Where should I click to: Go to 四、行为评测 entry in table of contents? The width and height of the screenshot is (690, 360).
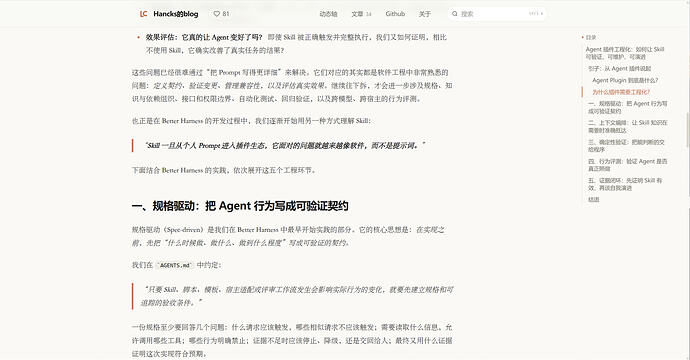coord(628,165)
